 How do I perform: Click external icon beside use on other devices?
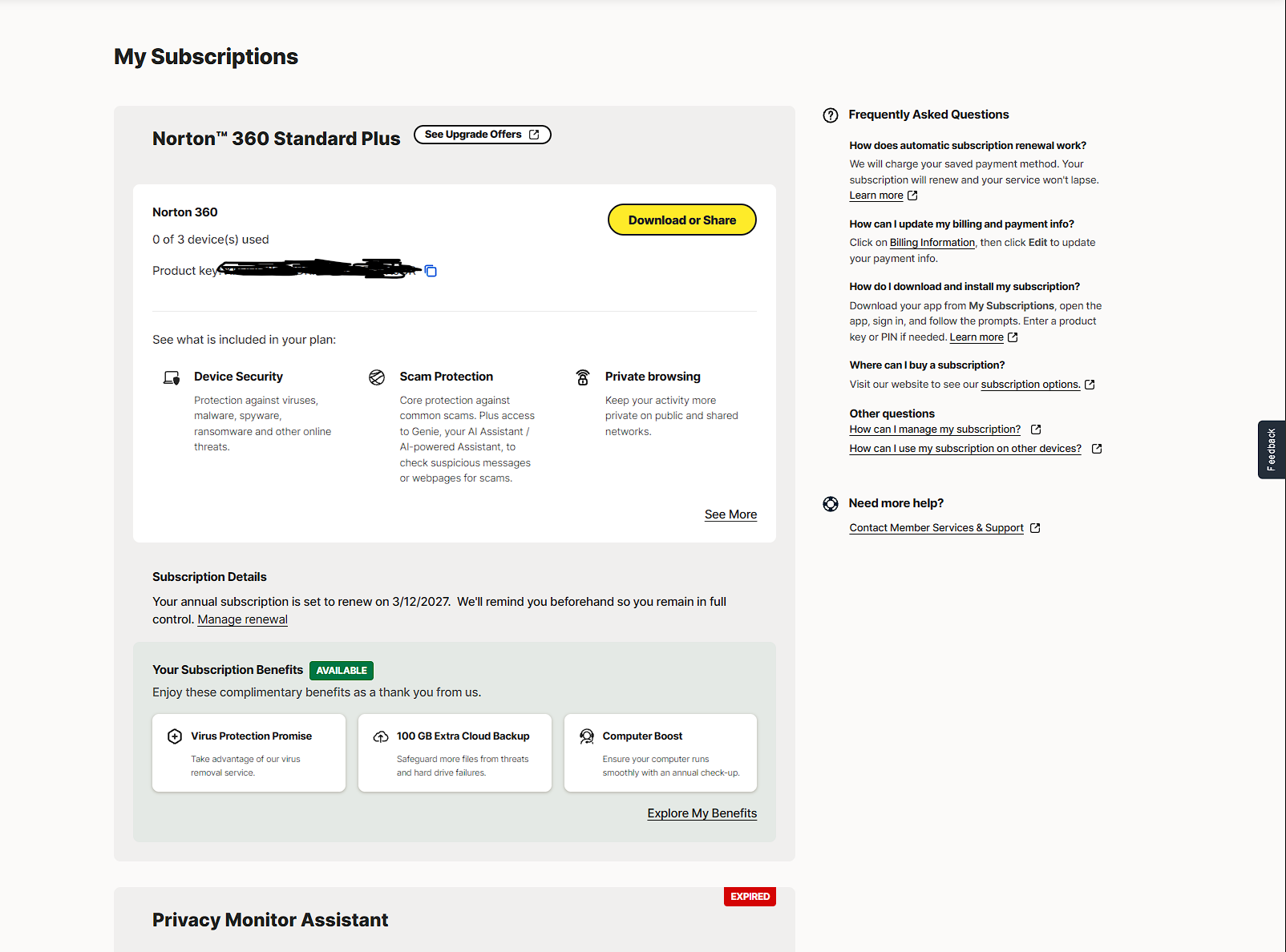tap(1097, 449)
